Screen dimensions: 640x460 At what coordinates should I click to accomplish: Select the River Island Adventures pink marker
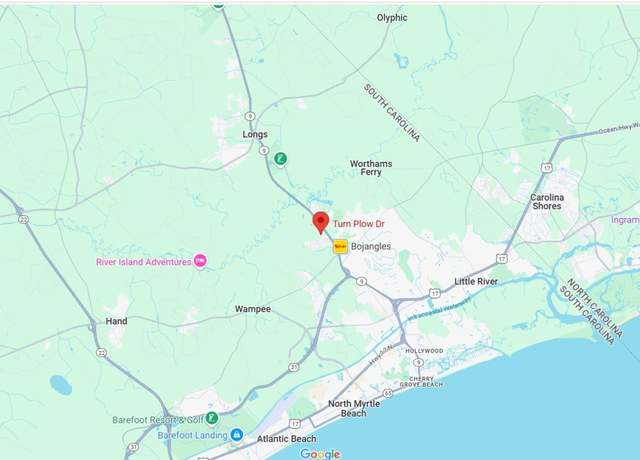click(x=200, y=261)
